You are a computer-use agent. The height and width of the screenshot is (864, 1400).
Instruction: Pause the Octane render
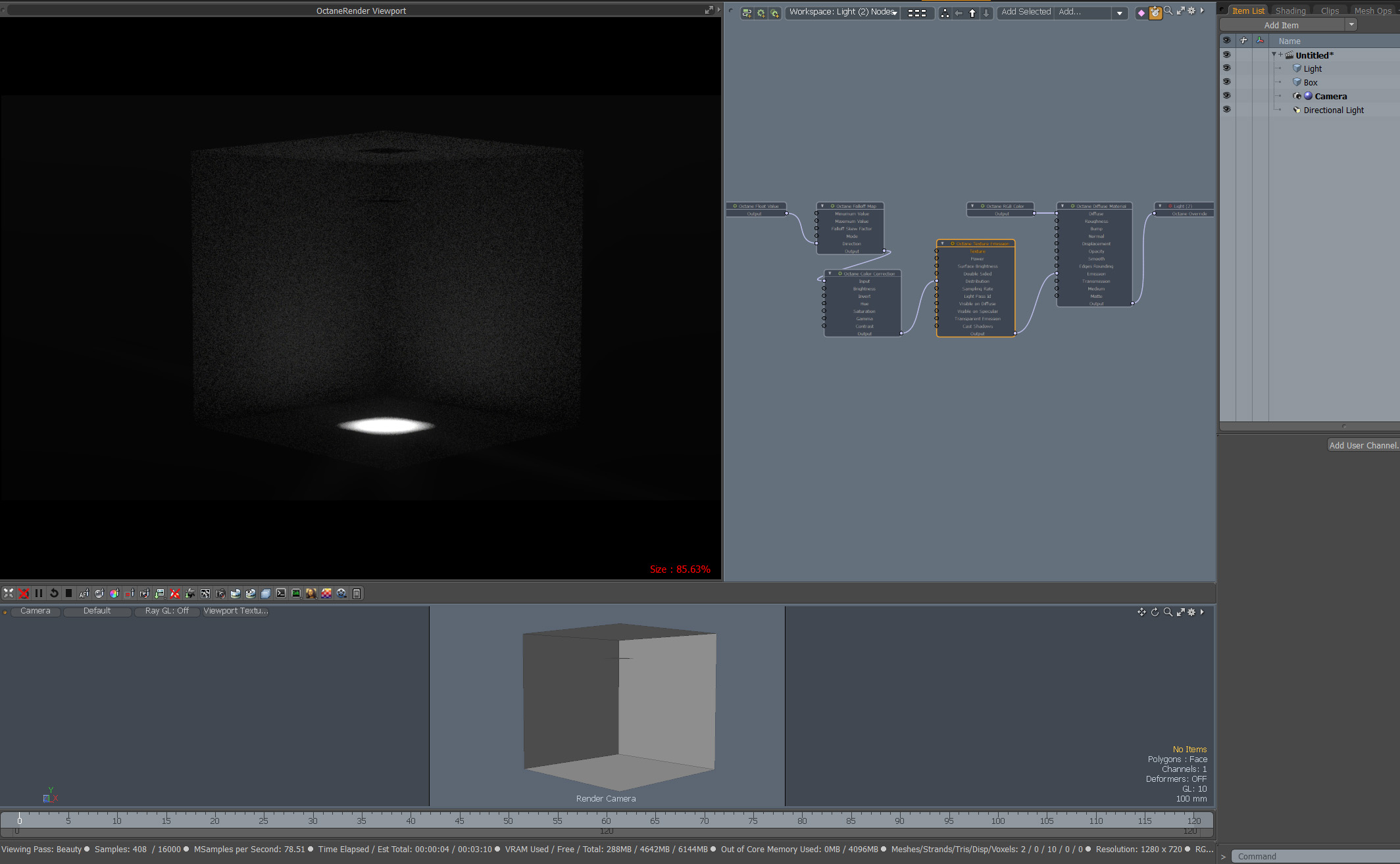(39, 593)
